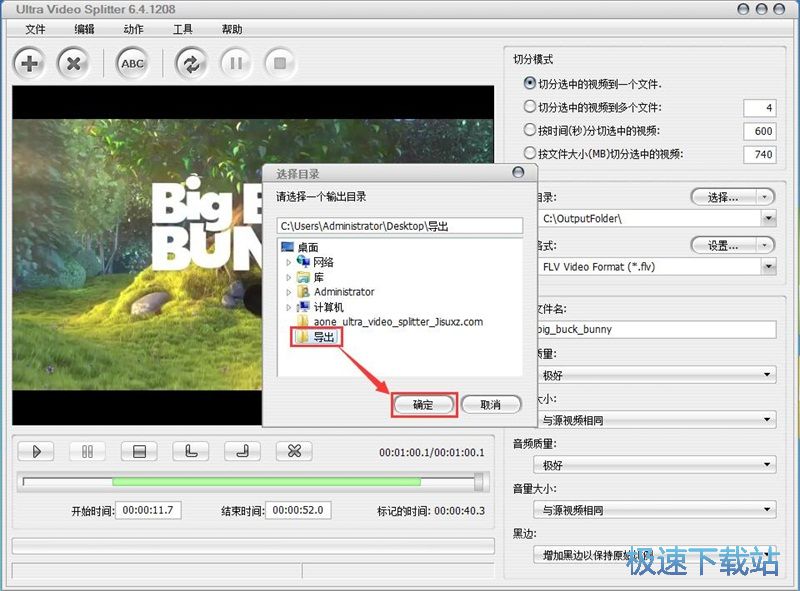Confirm directory with 确定 button
This screenshot has width=800, height=591.
point(423,405)
